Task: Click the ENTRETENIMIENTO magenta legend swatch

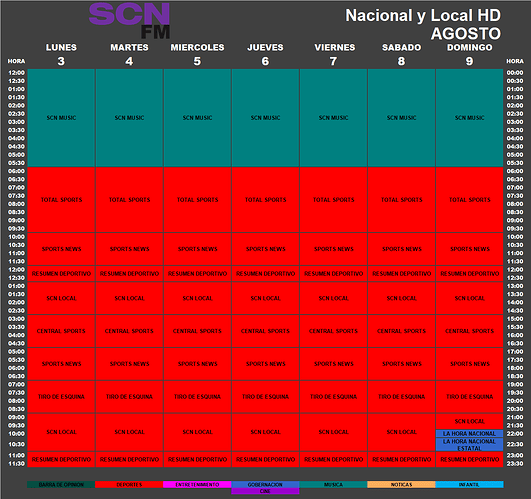Action: click(x=197, y=484)
